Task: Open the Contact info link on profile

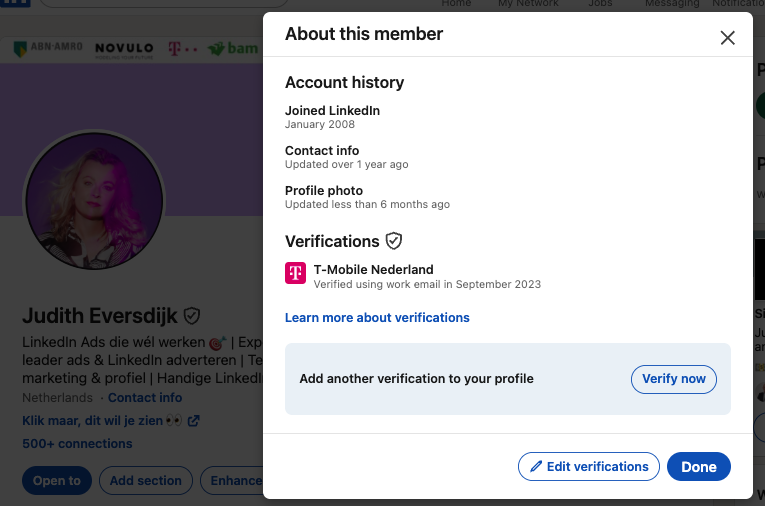Action: click(x=145, y=398)
